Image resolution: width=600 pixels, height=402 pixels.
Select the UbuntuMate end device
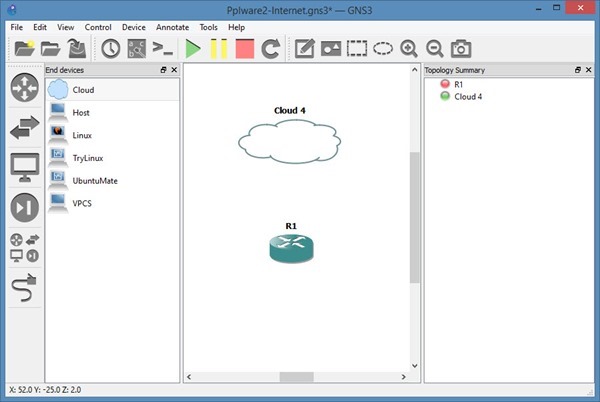[112, 181]
